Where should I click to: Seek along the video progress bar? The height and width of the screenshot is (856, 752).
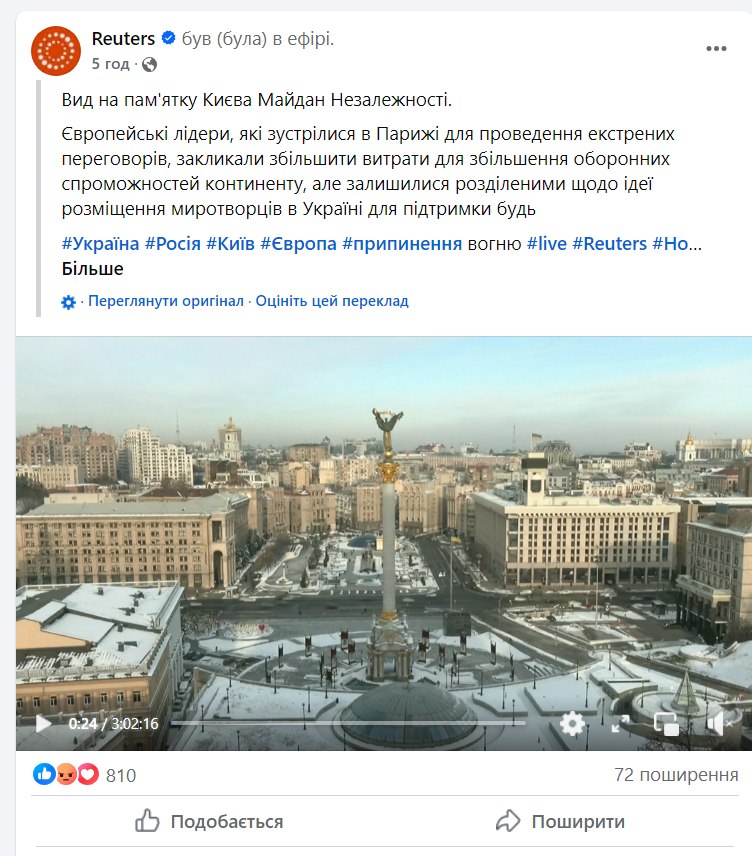[348, 723]
